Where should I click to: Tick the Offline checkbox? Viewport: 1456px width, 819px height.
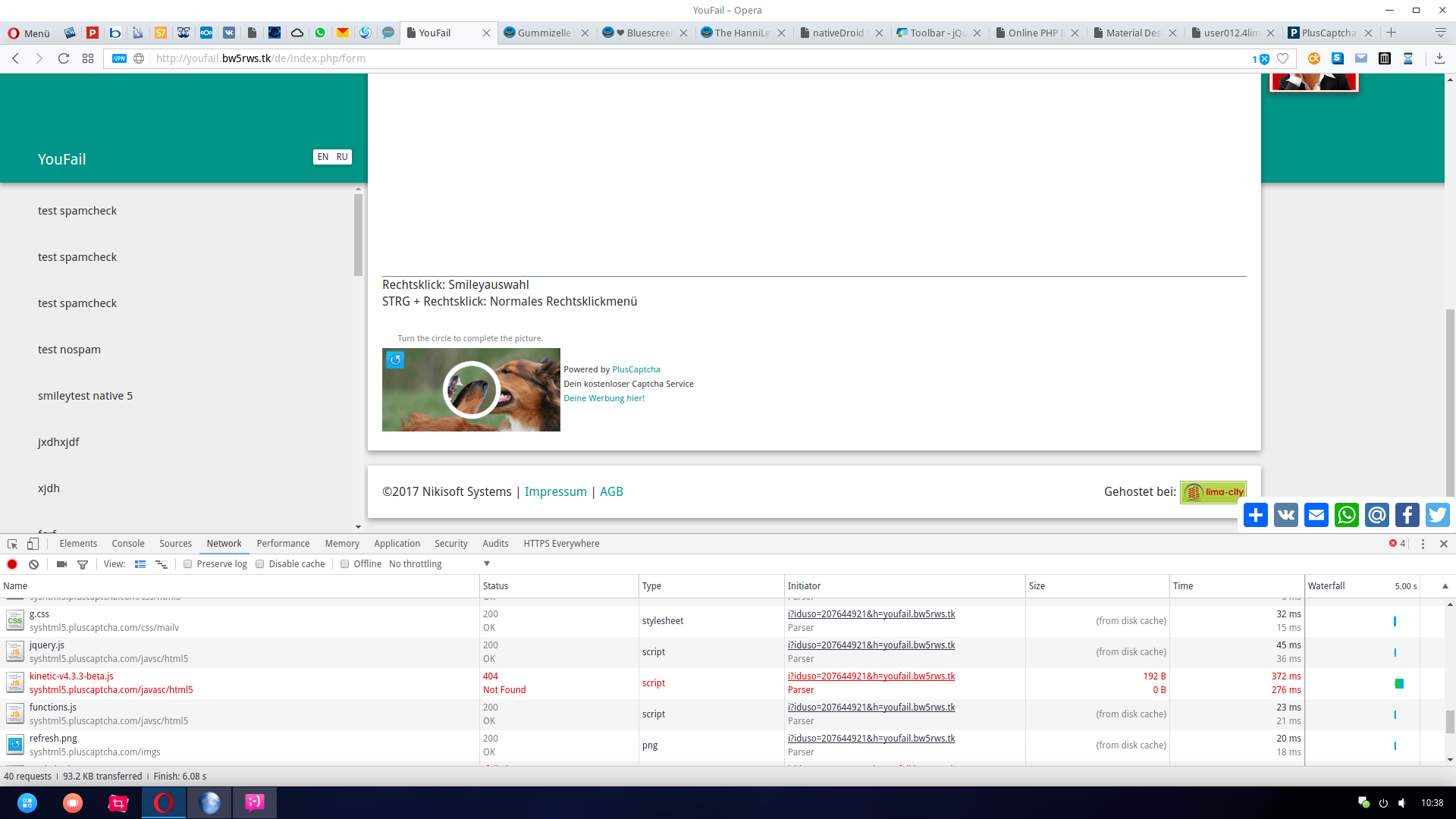click(x=345, y=564)
